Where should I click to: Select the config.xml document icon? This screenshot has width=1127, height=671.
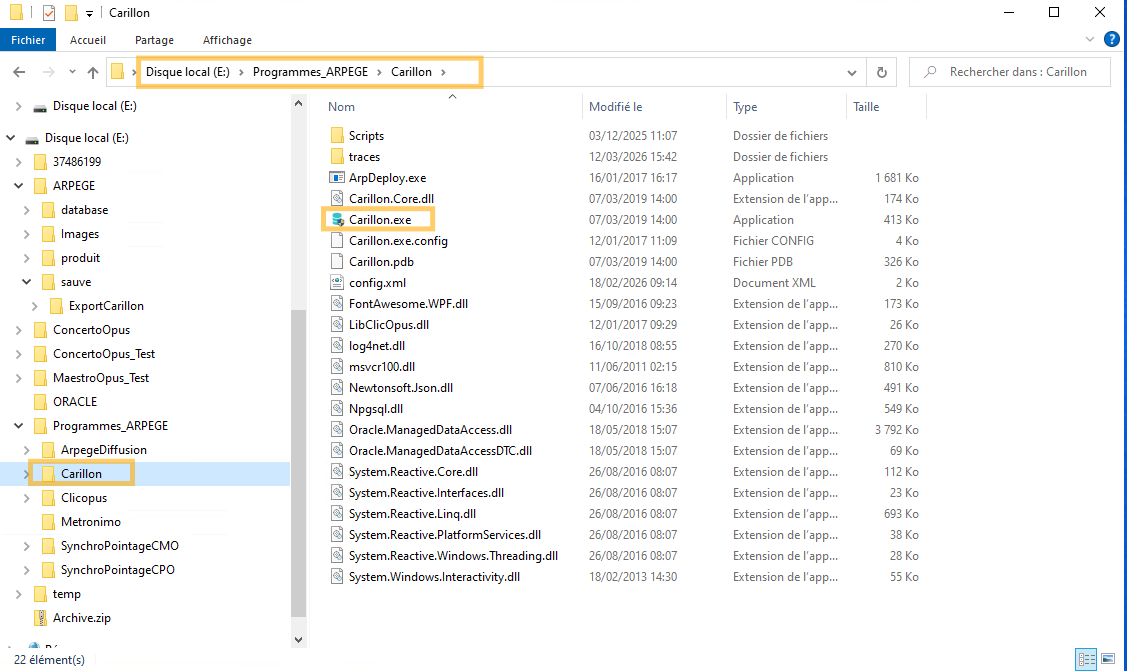337,283
